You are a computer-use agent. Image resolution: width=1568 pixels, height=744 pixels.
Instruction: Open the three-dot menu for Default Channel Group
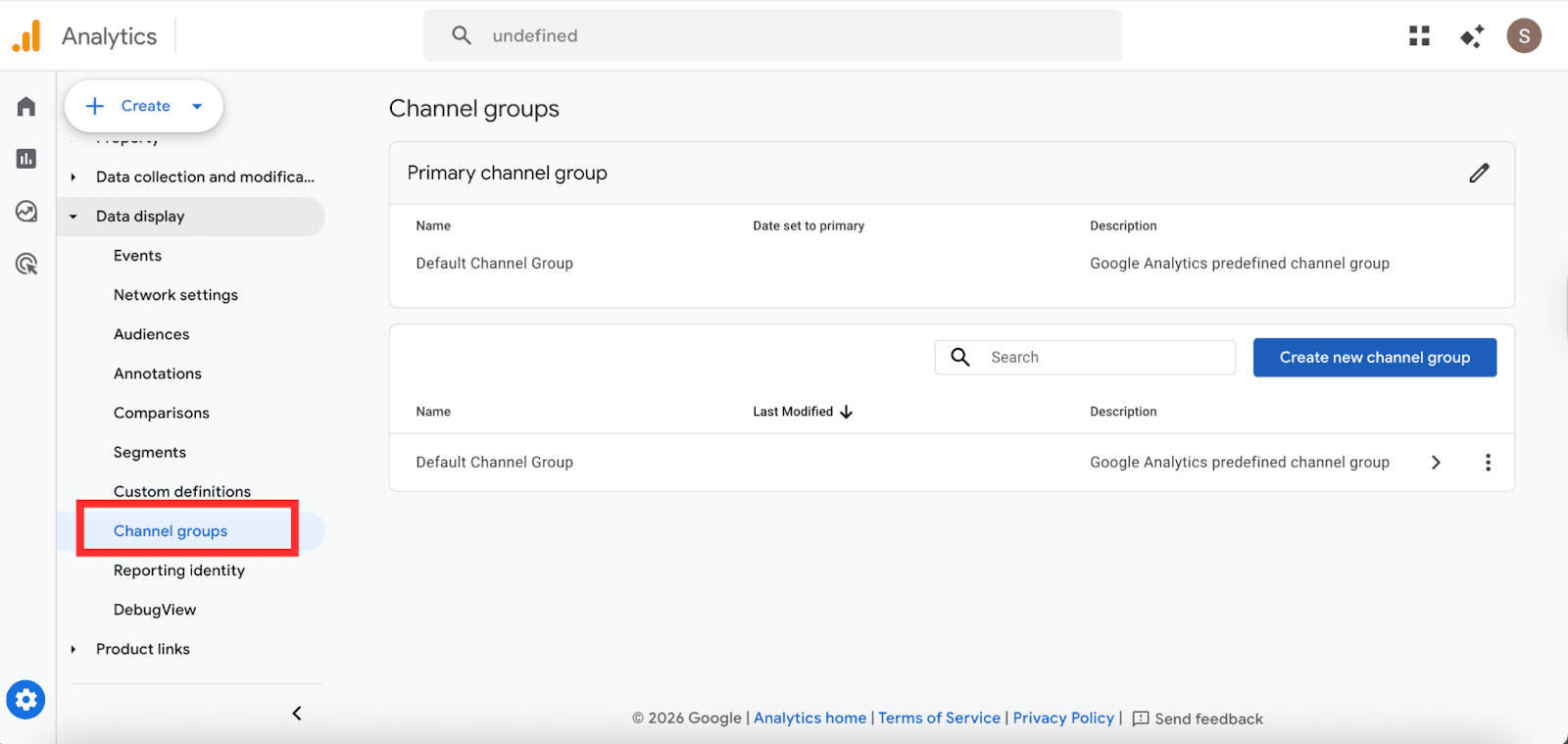[x=1488, y=463]
